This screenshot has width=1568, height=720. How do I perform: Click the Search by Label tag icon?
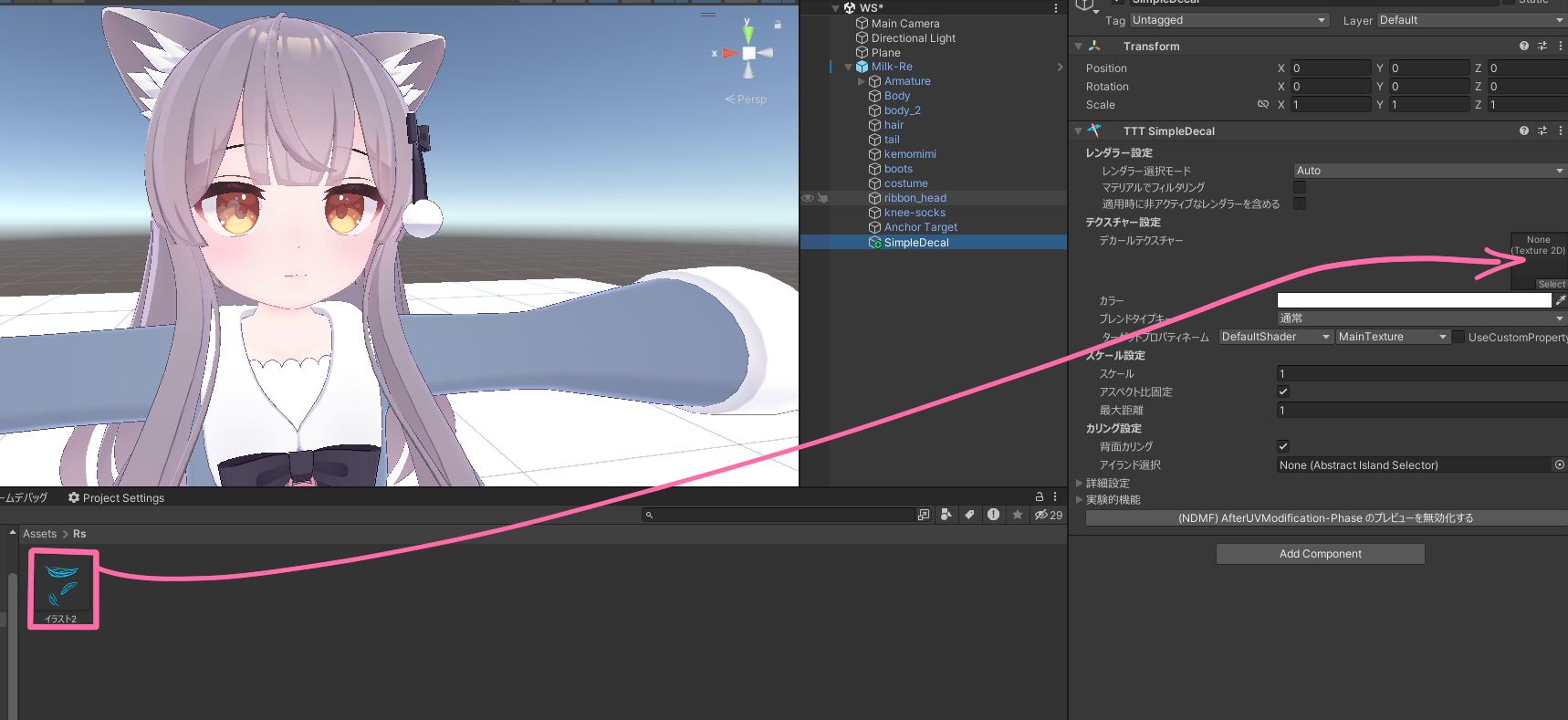(x=969, y=515)
